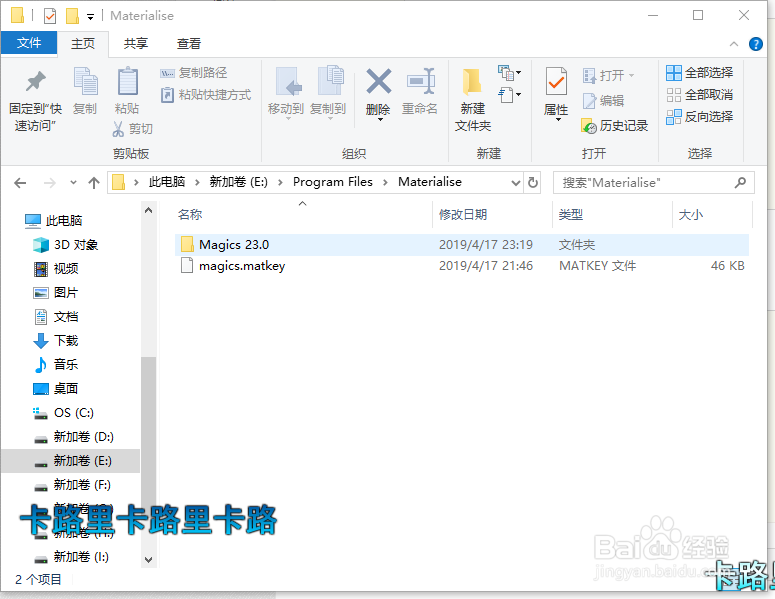Click 编辑 (Edit) in the ribbon
775x599 pixels.
pos(603,101)
